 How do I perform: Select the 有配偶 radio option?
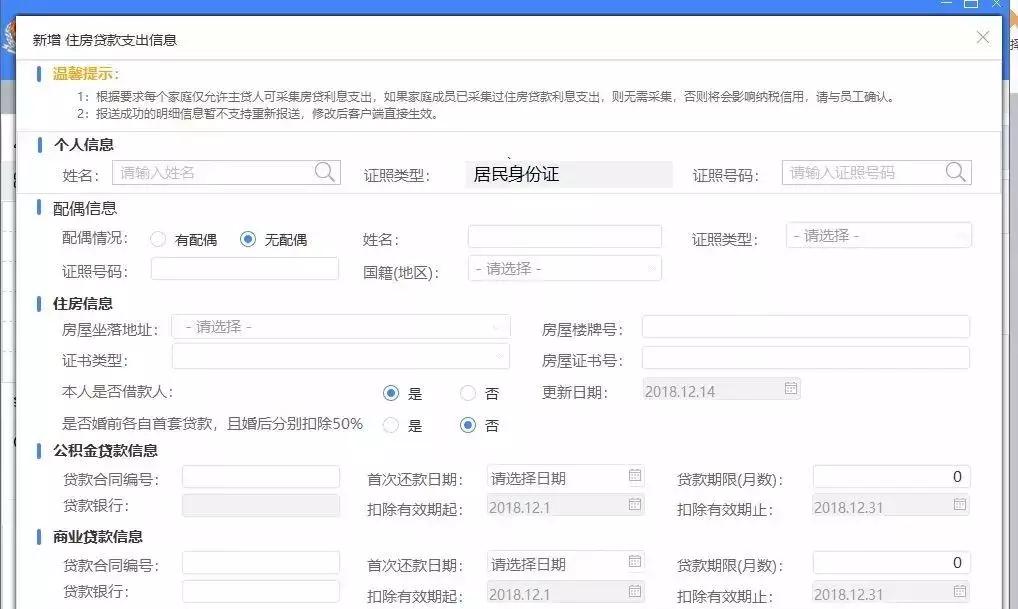[x=157, y=238]
